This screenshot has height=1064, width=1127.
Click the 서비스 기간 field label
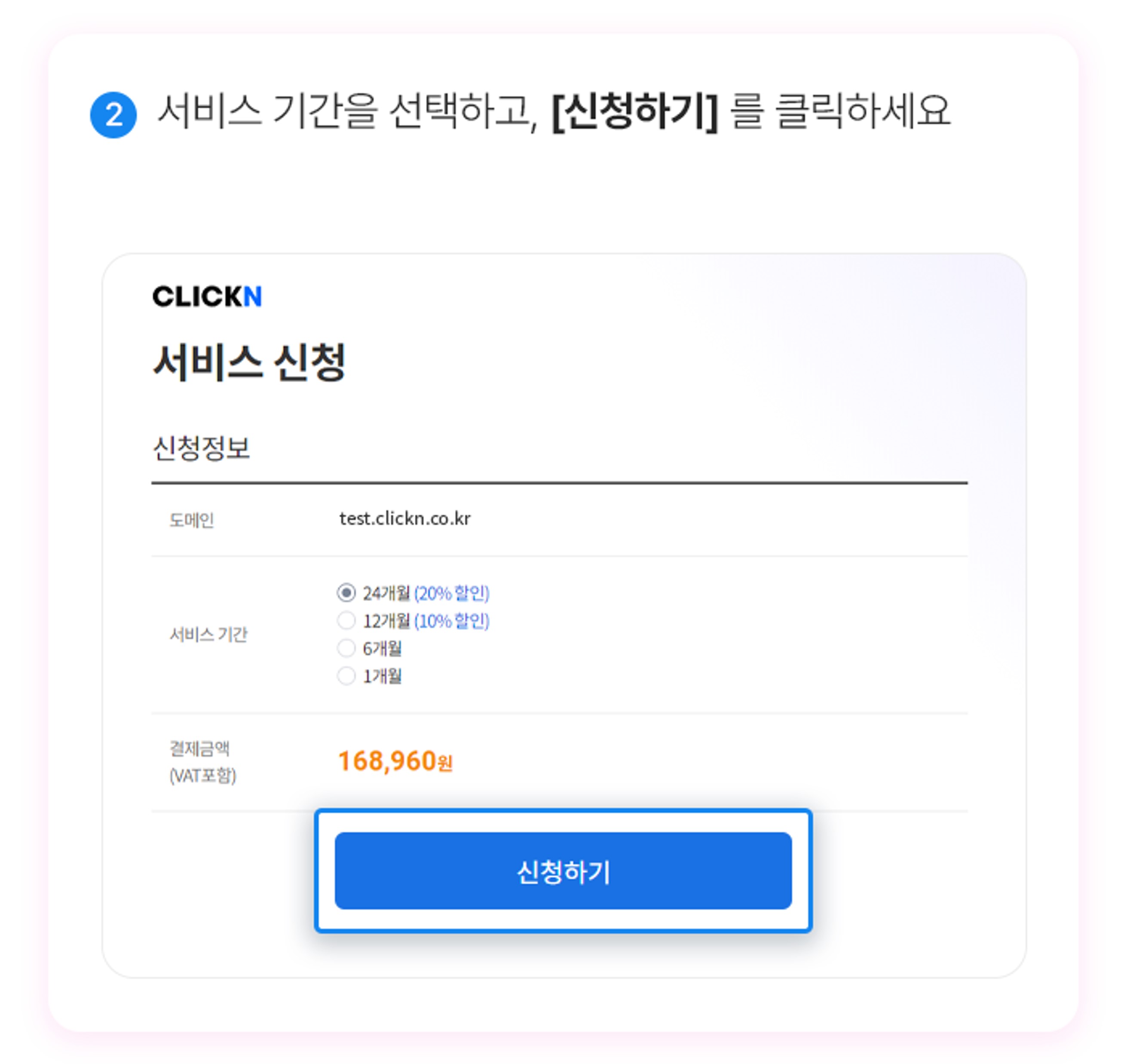[x=209, y=634]
